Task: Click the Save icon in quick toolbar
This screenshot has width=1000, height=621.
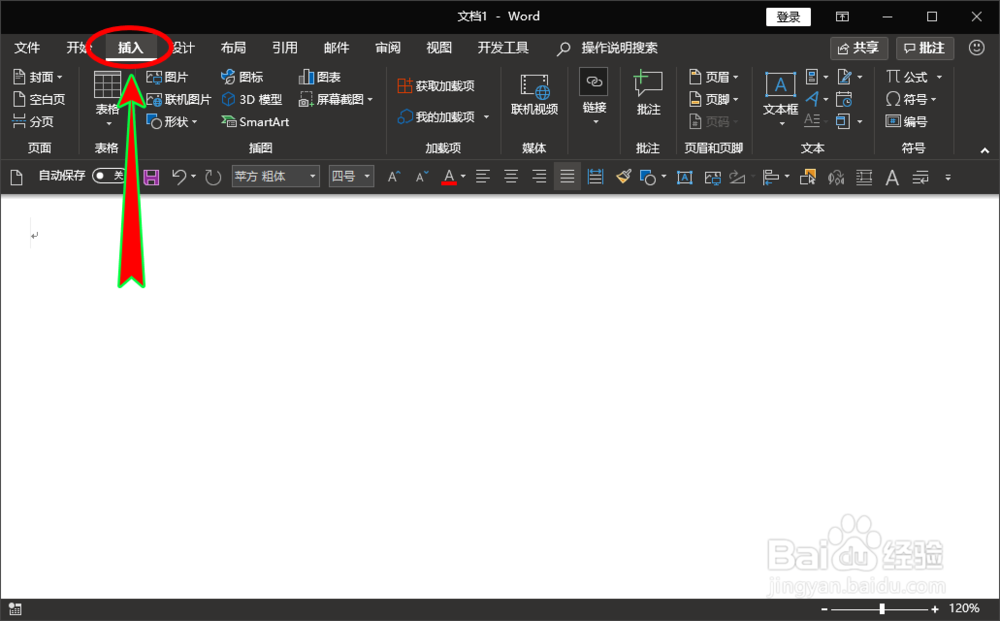Action: (x=151, y=177)
